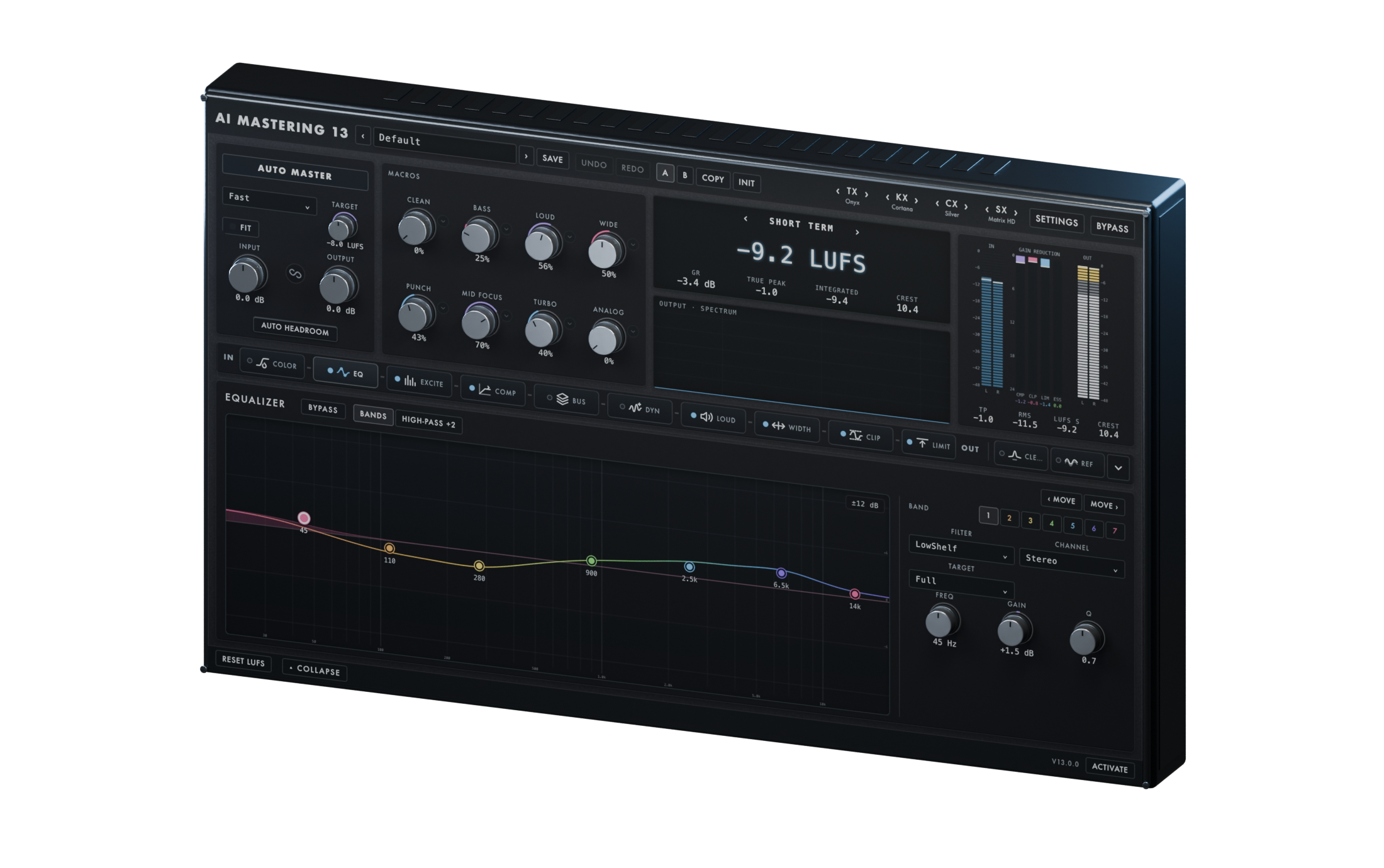Open the CLE... output module icon
The image size is (1384, 868).
(1015, 455)
